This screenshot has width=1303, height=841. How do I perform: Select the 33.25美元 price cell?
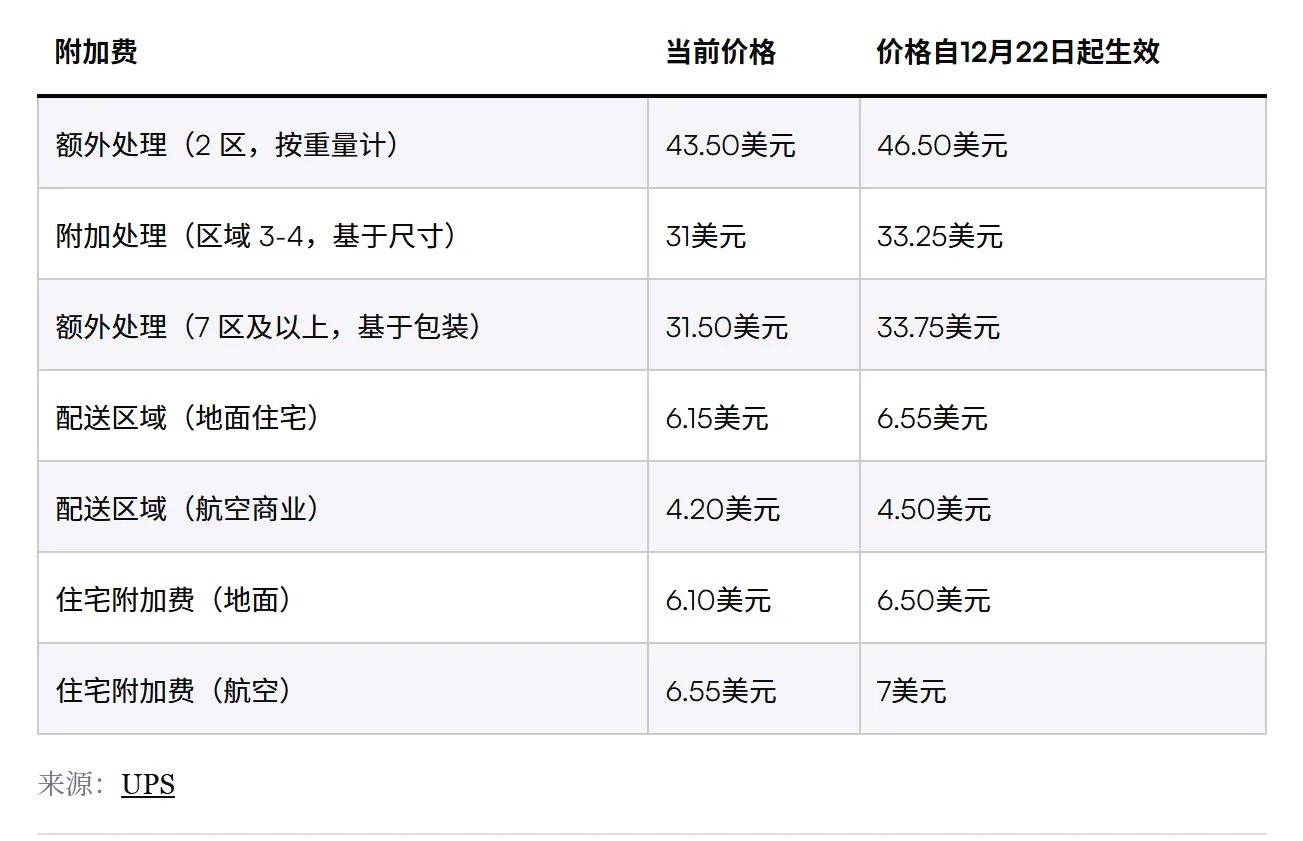(939, 237)
